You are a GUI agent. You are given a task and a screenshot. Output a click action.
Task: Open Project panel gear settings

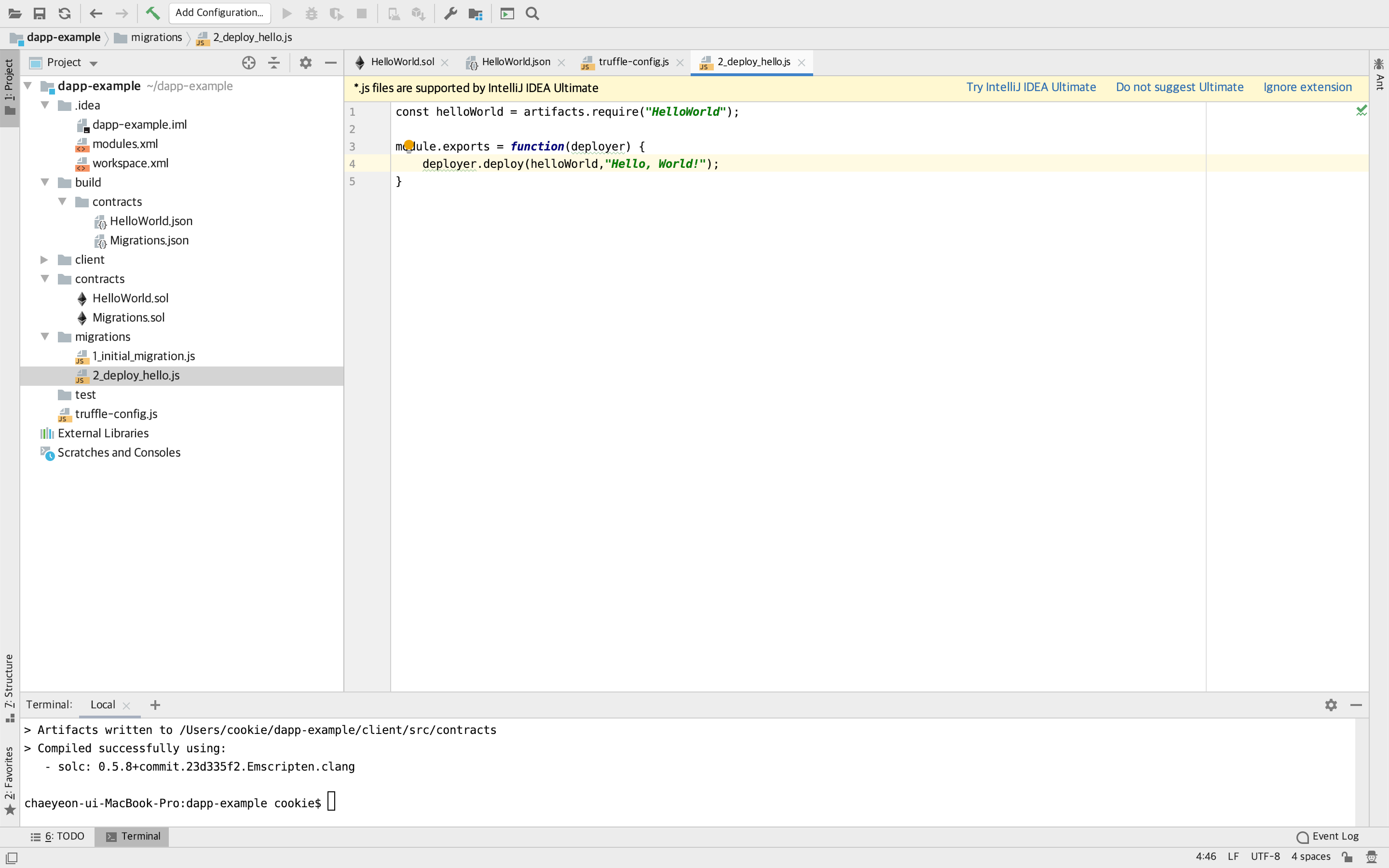pyautogui.click(x=305, y=63)
